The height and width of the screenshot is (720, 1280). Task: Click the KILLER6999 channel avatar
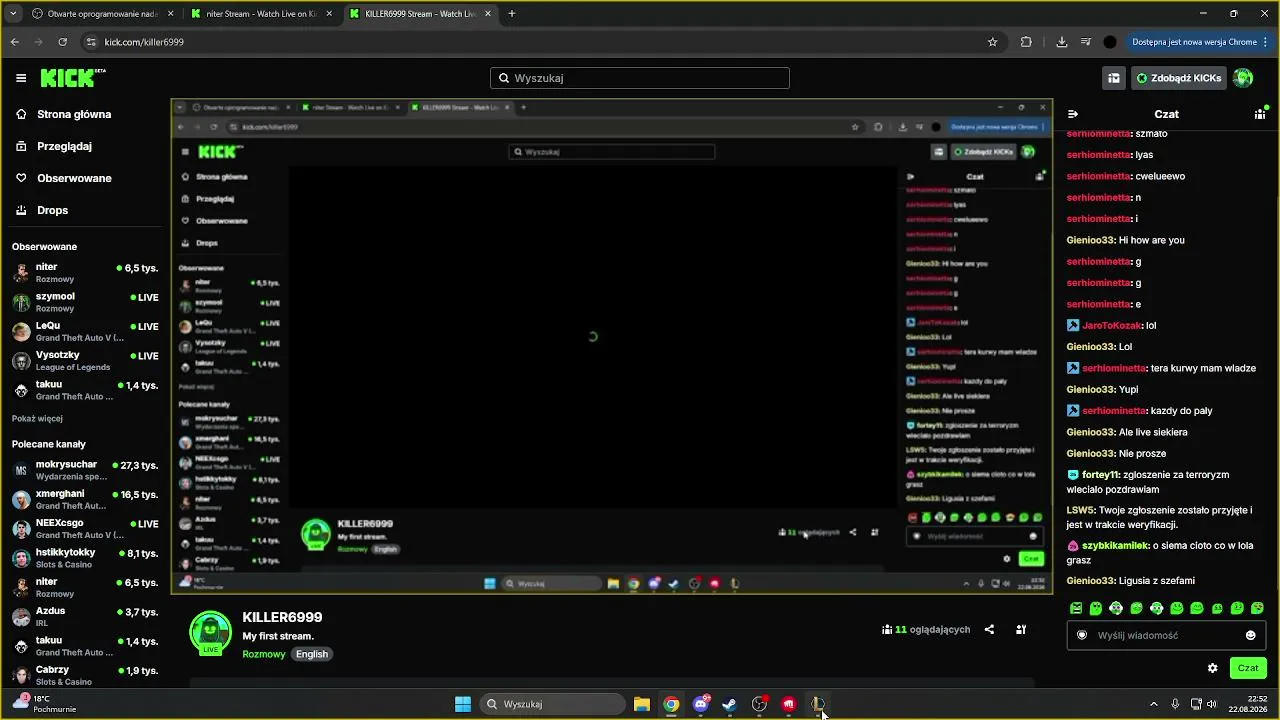[211, 634]
